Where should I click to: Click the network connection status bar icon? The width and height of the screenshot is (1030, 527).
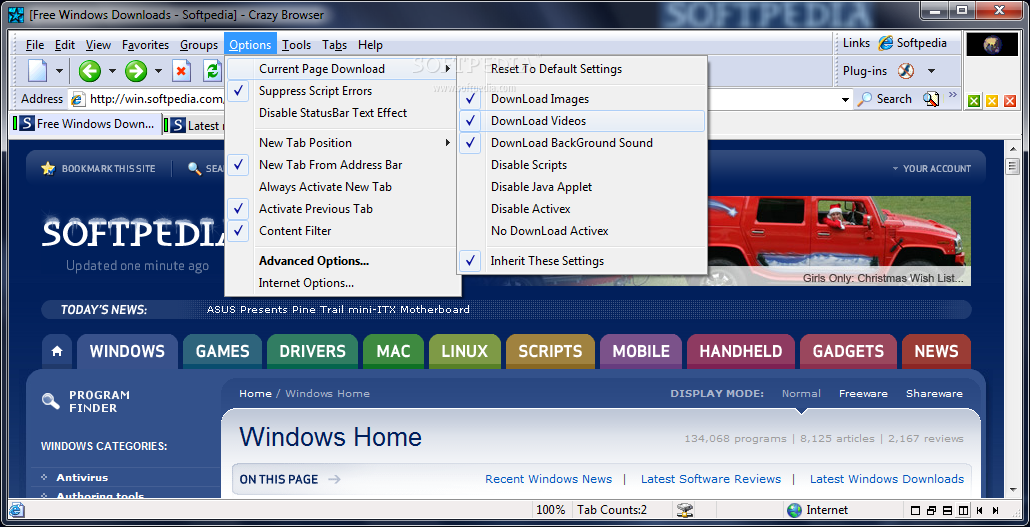(686, 510)
